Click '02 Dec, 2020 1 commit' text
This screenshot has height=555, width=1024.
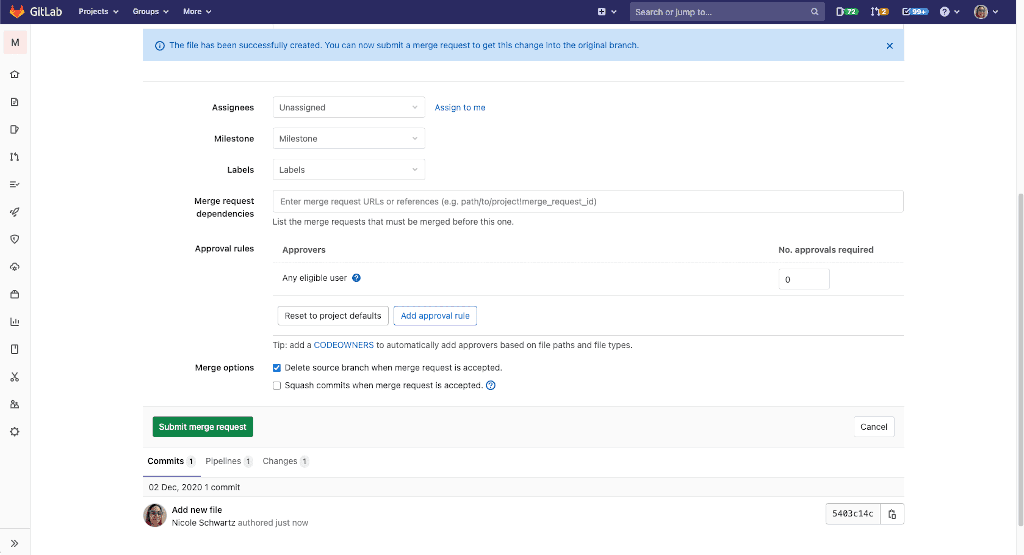click(x=194, y=487)
